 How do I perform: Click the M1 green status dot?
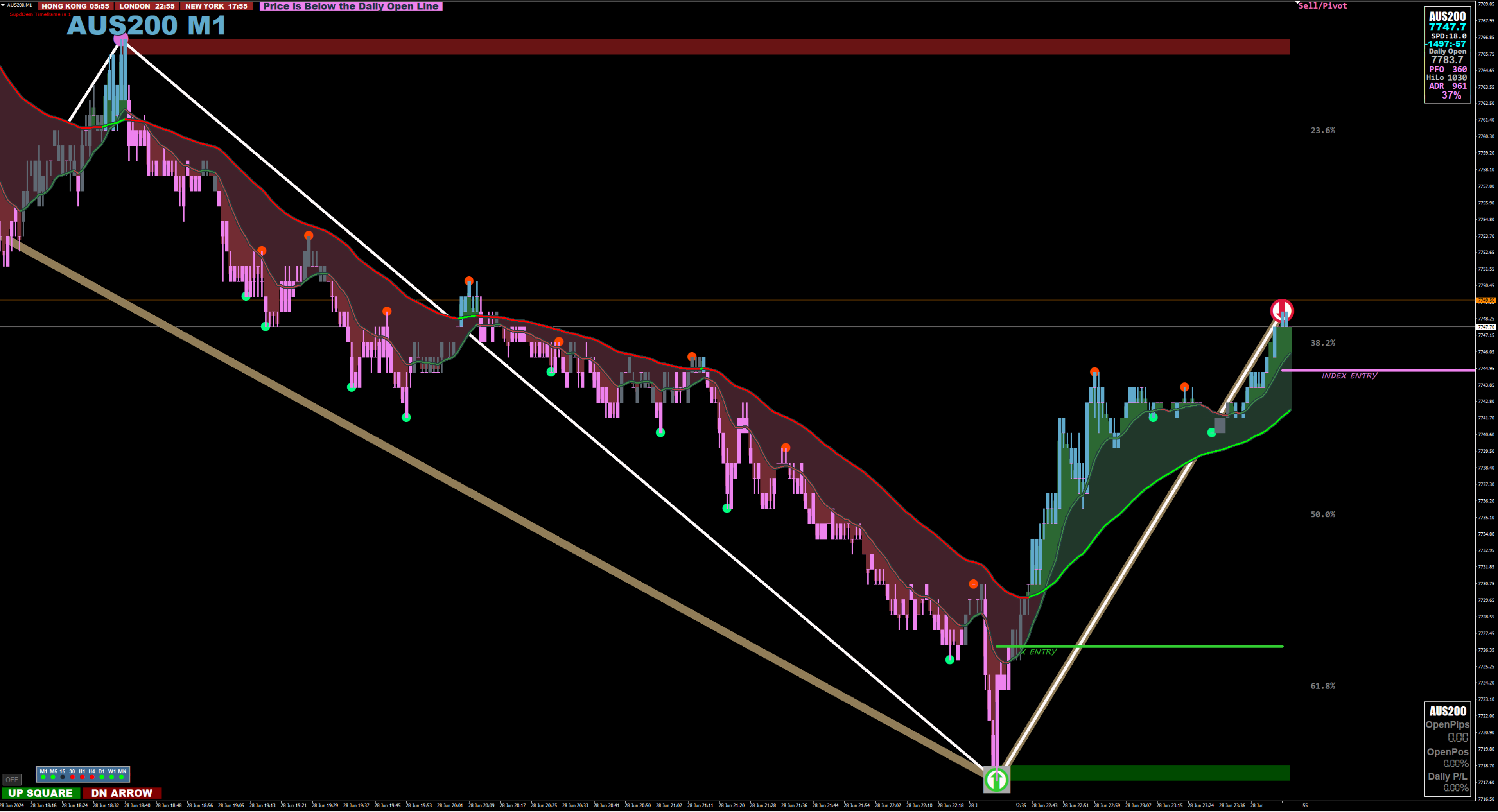pos(43,777)
